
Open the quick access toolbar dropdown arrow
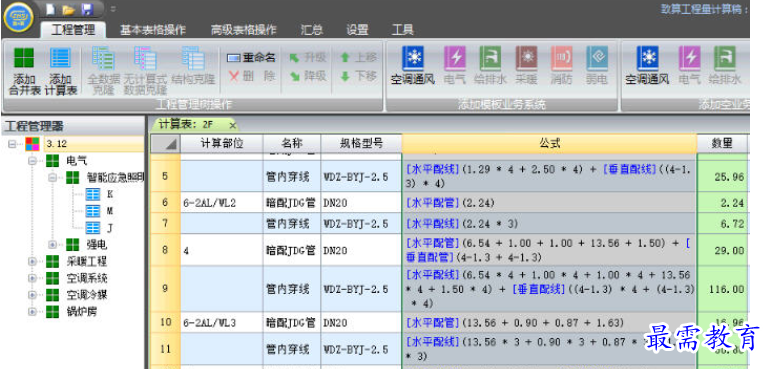coord(113,9)
